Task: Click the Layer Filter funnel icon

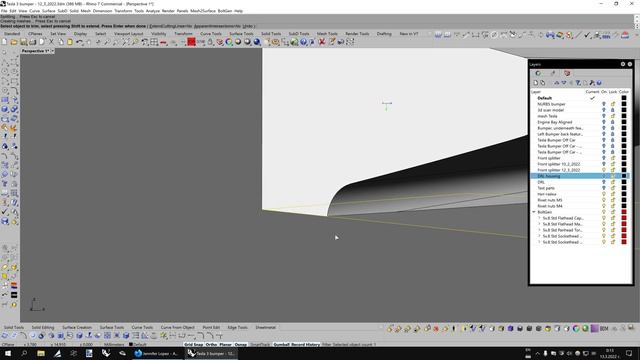Action: [x=578, y=83]
